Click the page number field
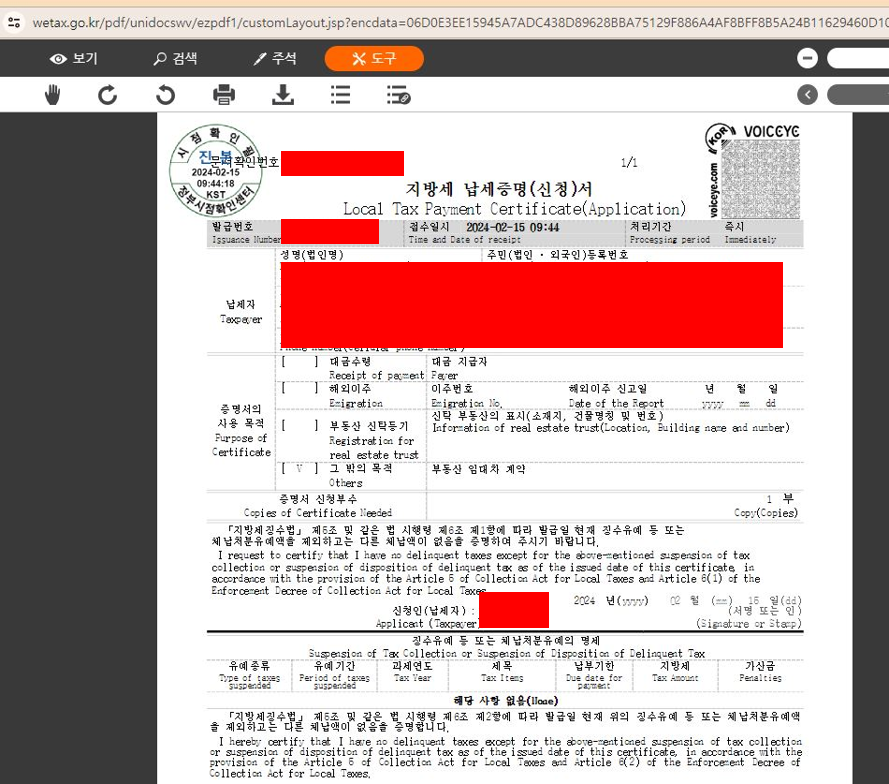Image resolution: width=889 pixels, height=784 pixels. 858,94
